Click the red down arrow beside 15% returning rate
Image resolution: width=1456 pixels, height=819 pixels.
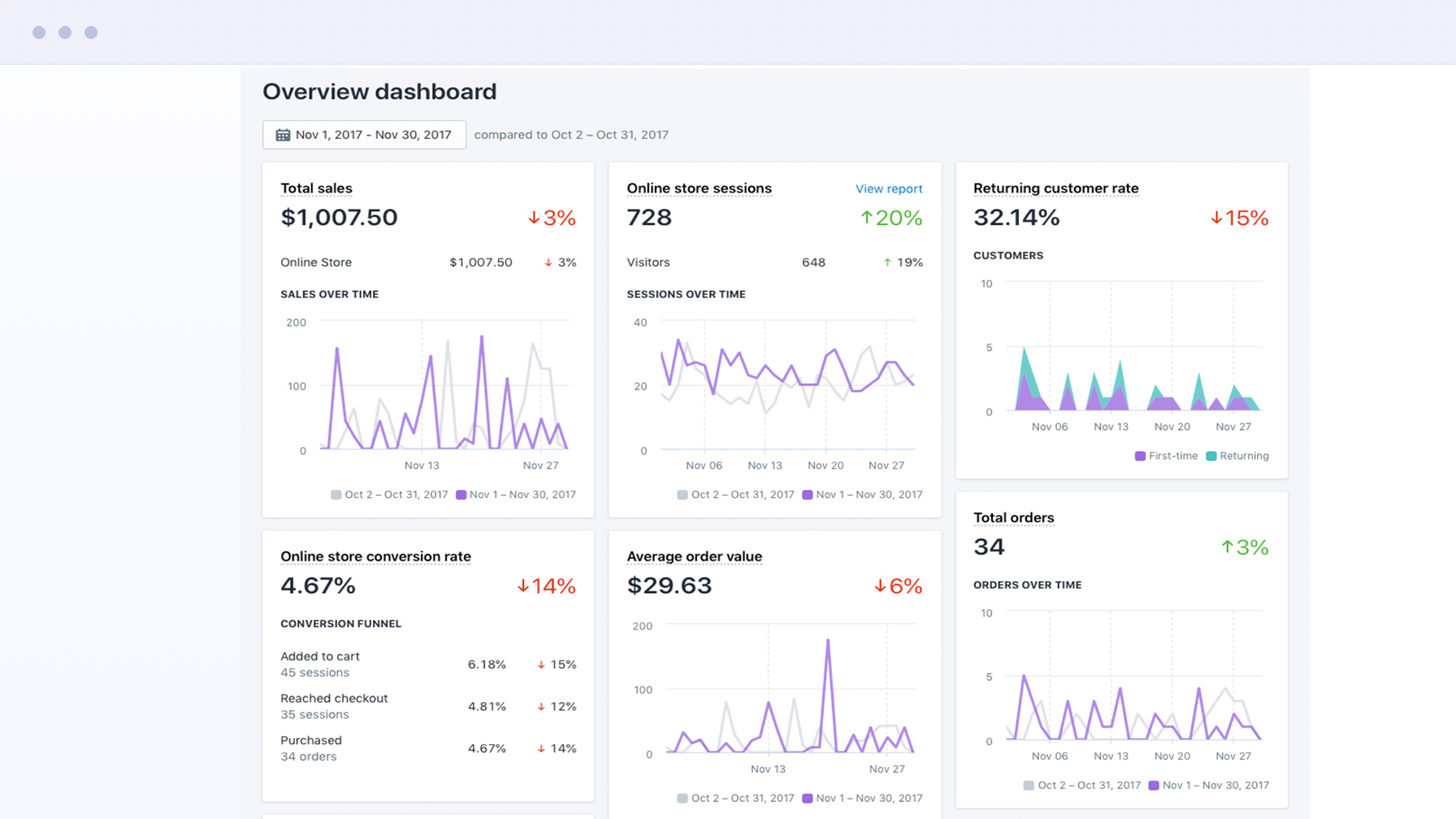click(x=1216, y=218)
